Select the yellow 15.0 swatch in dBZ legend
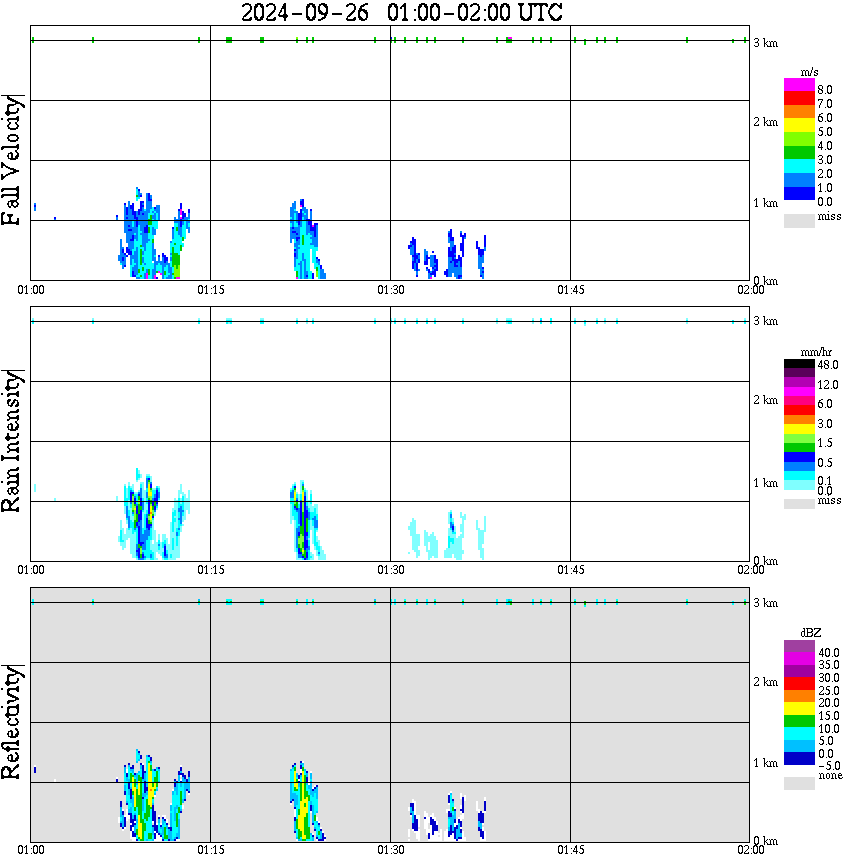The height and width of the screenshot is (868, 850). click(799, 709)
